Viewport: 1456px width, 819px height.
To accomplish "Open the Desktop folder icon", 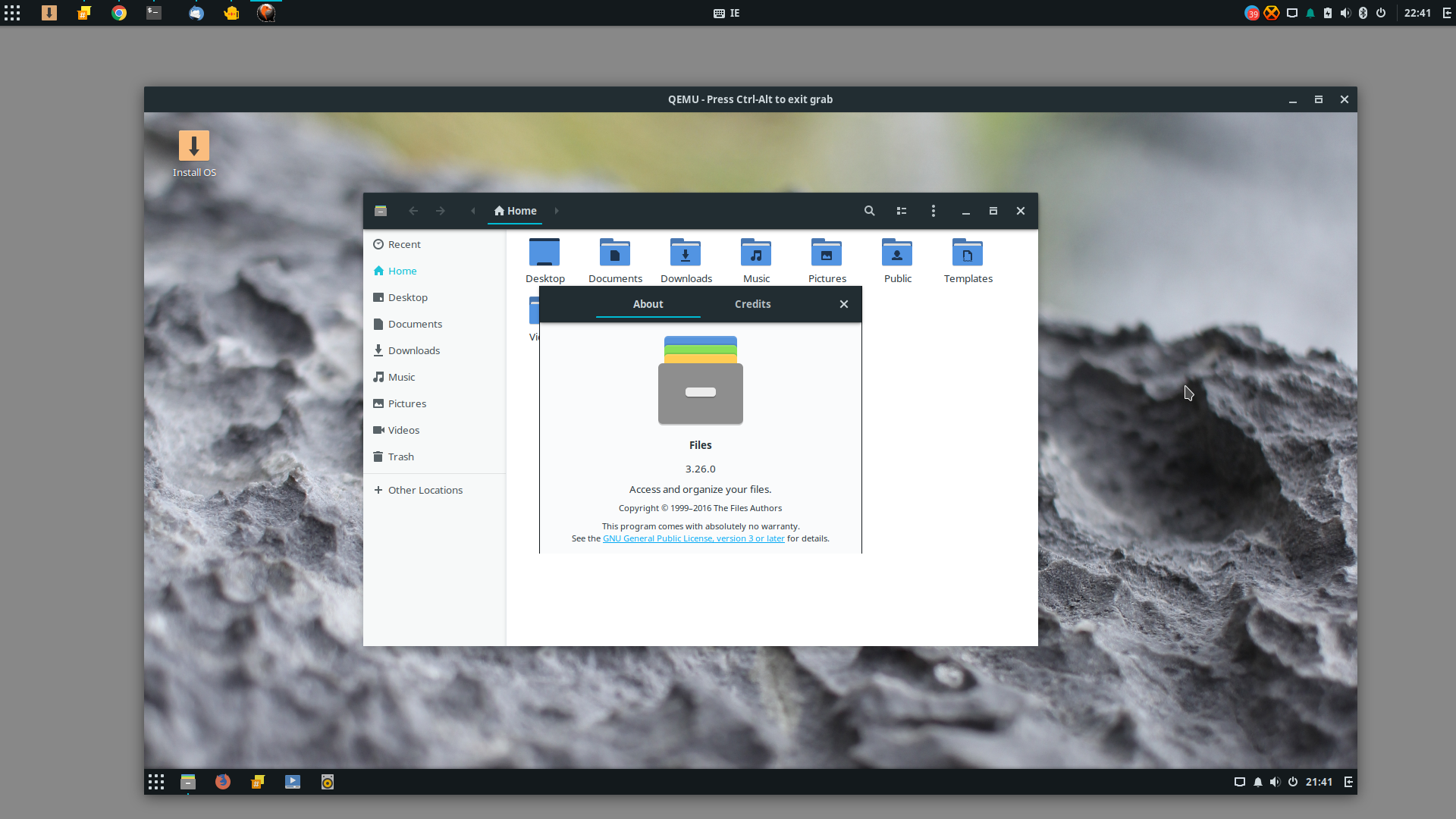I will point(544,253).
